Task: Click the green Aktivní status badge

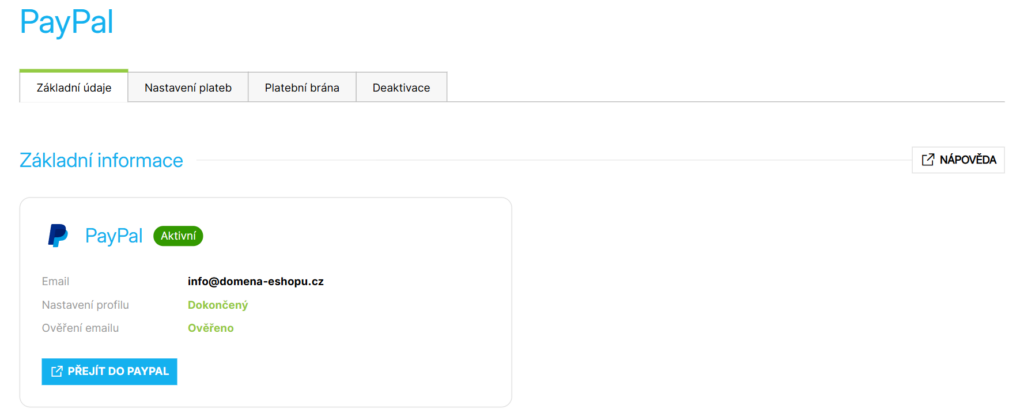Action: [179, 236]
